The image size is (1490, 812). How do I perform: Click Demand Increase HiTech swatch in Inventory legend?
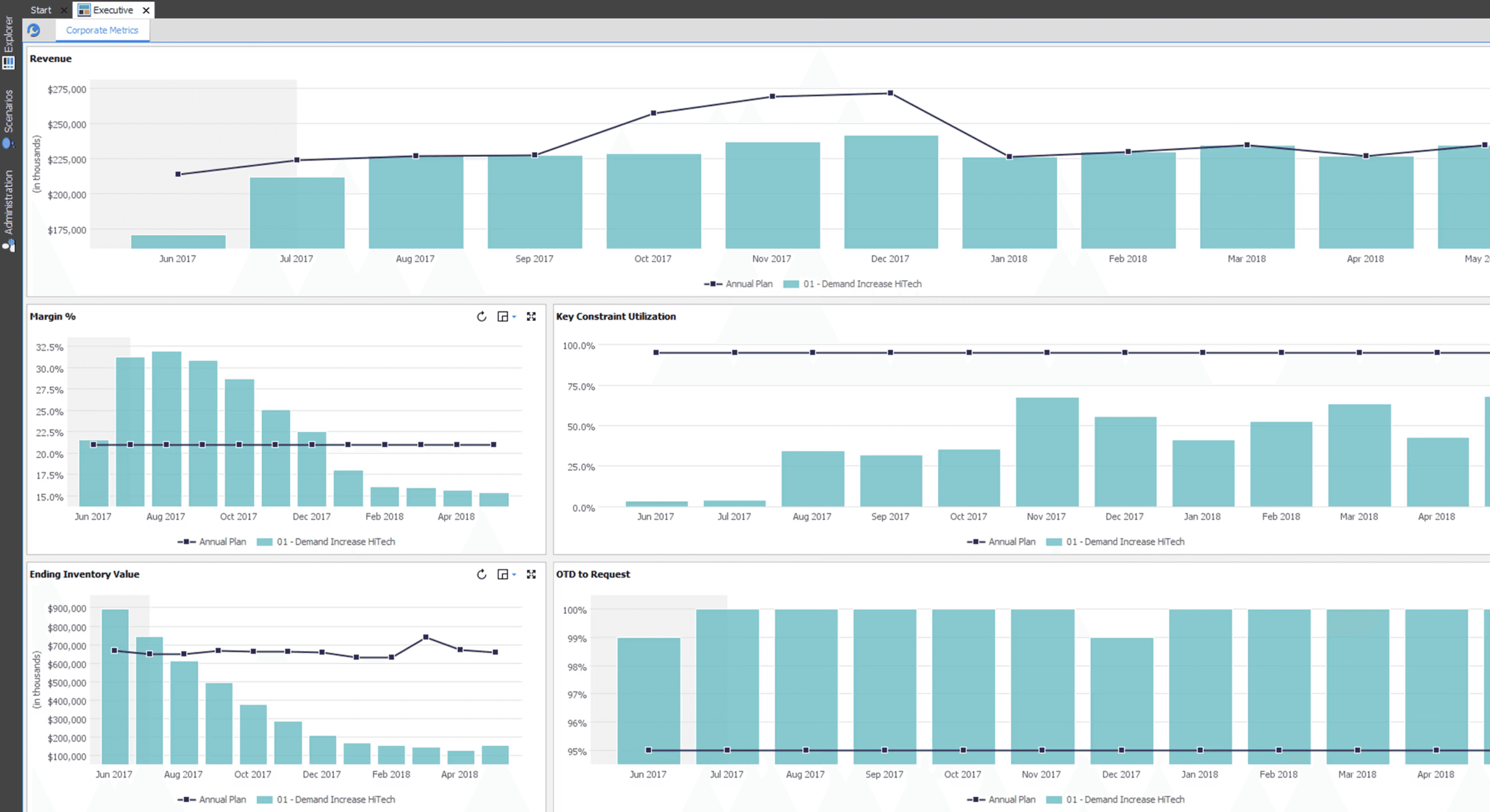(264, 799)
